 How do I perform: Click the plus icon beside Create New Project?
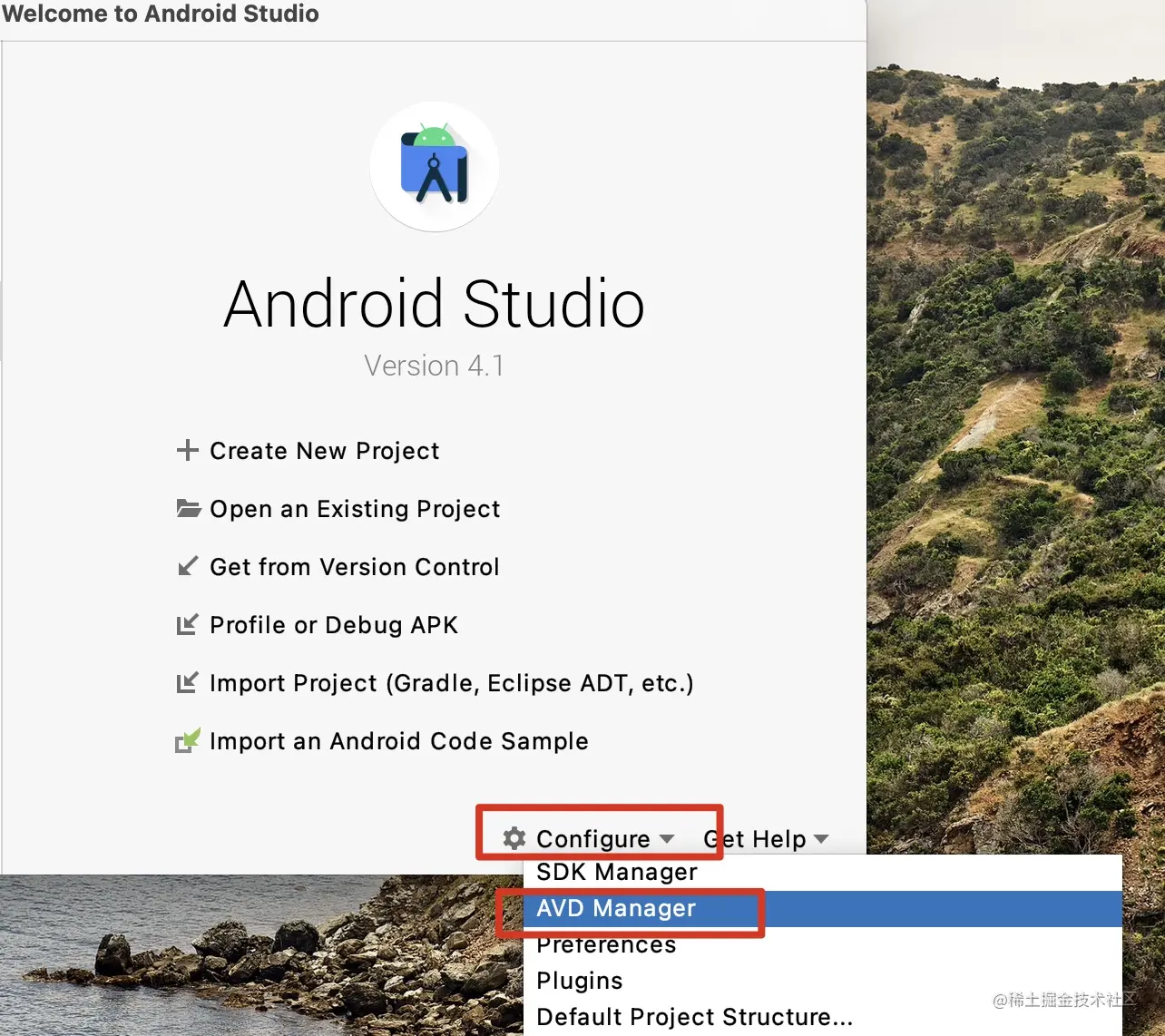tap(187, 450)
